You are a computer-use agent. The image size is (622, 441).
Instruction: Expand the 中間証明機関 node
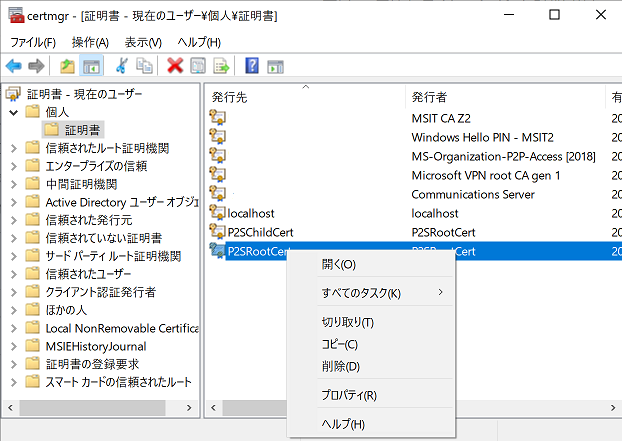click(13, 184)
